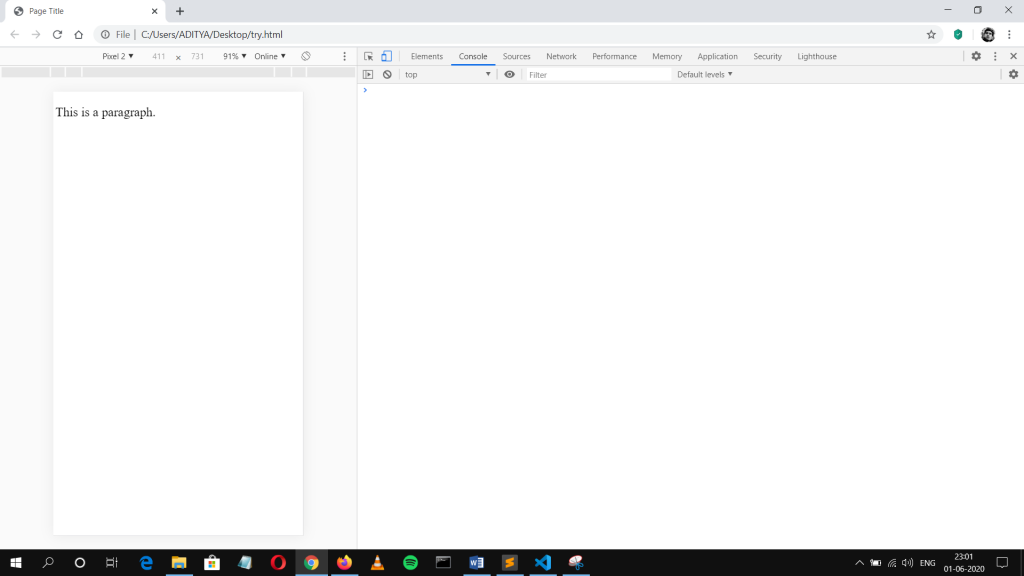Open DevTools settings gear in tab bar

tap(976, 57)
